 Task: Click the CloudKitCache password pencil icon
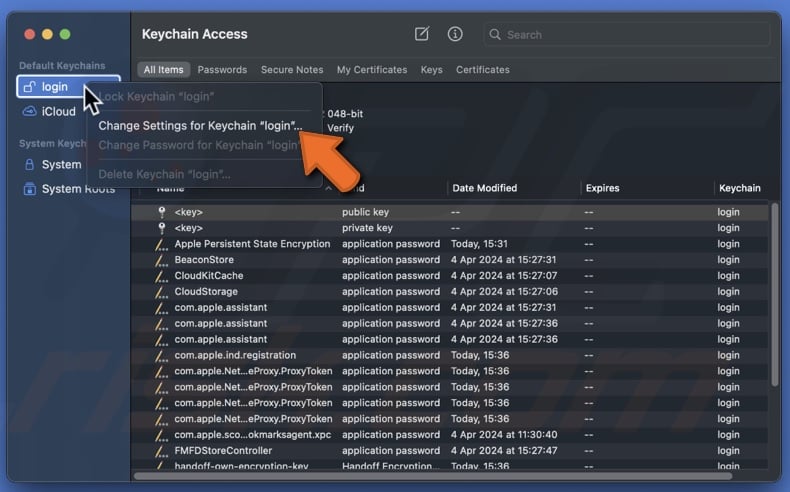161,276
